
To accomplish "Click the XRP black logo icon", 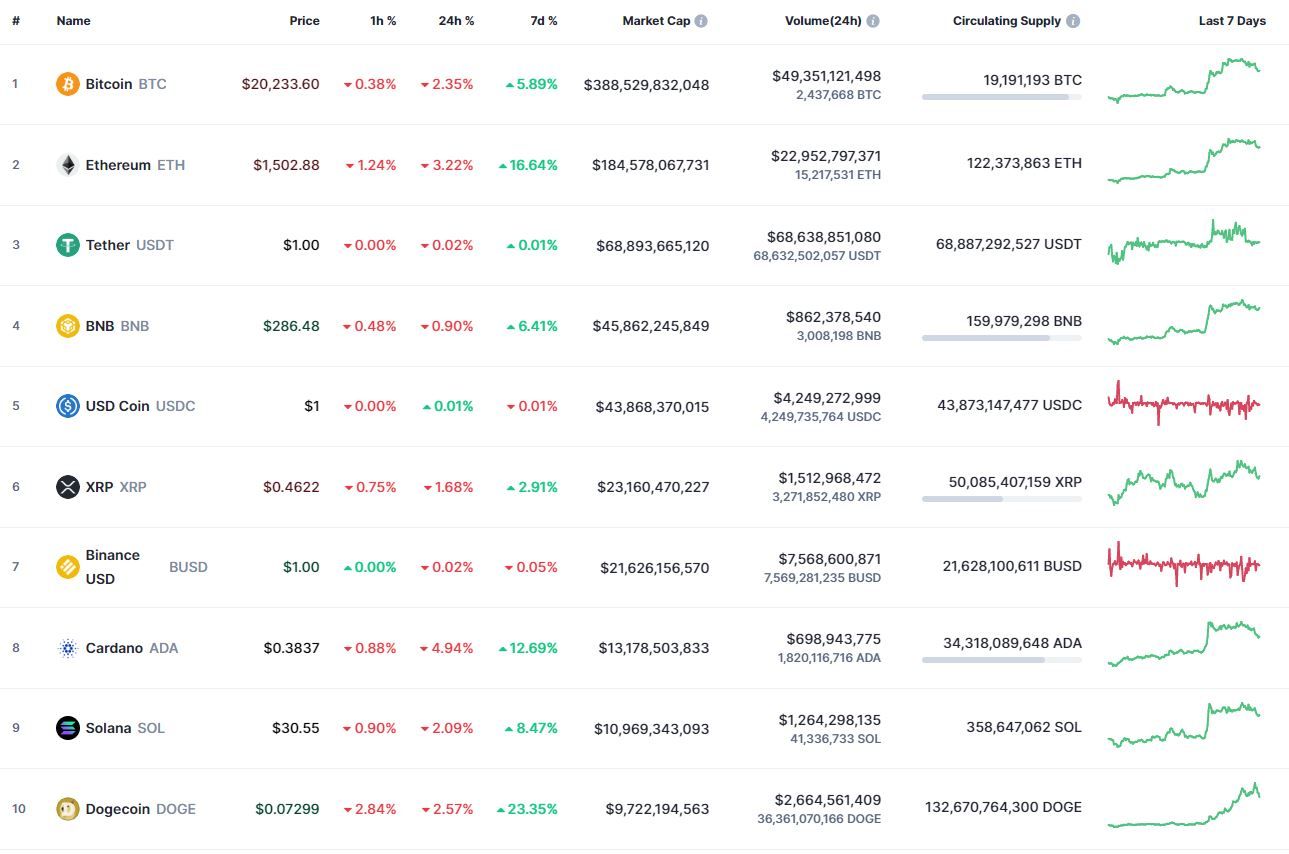I will (x=68, y=487).
